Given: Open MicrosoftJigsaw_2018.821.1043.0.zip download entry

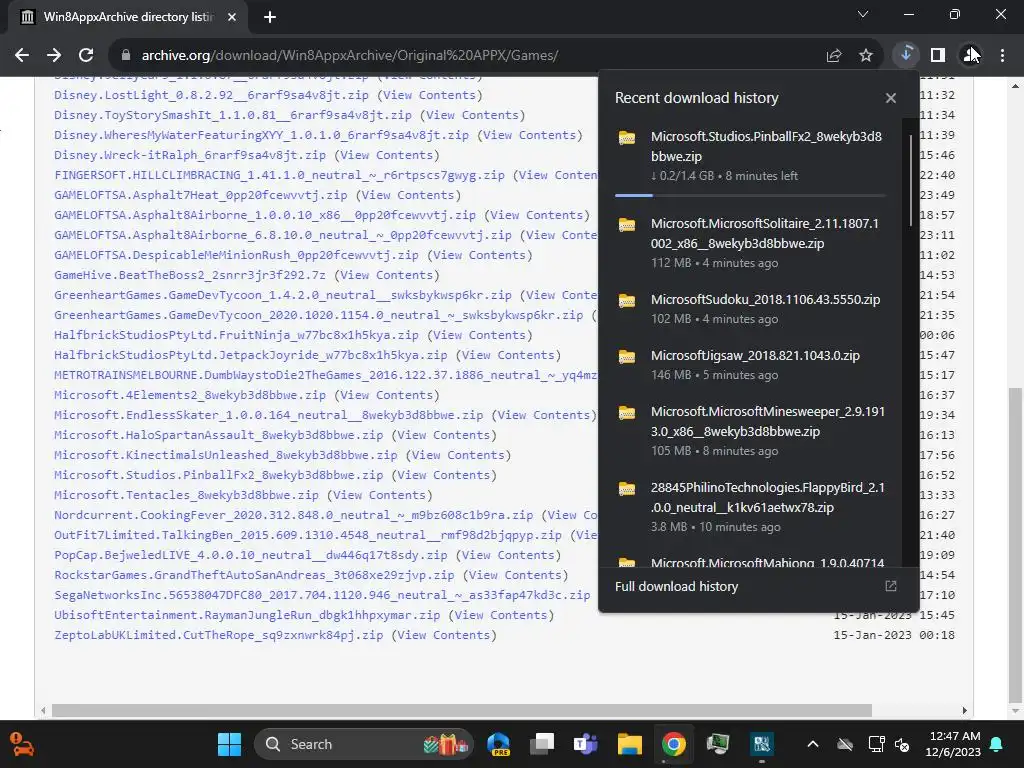Looking at the screenshot, I should (x=750, y=365).
